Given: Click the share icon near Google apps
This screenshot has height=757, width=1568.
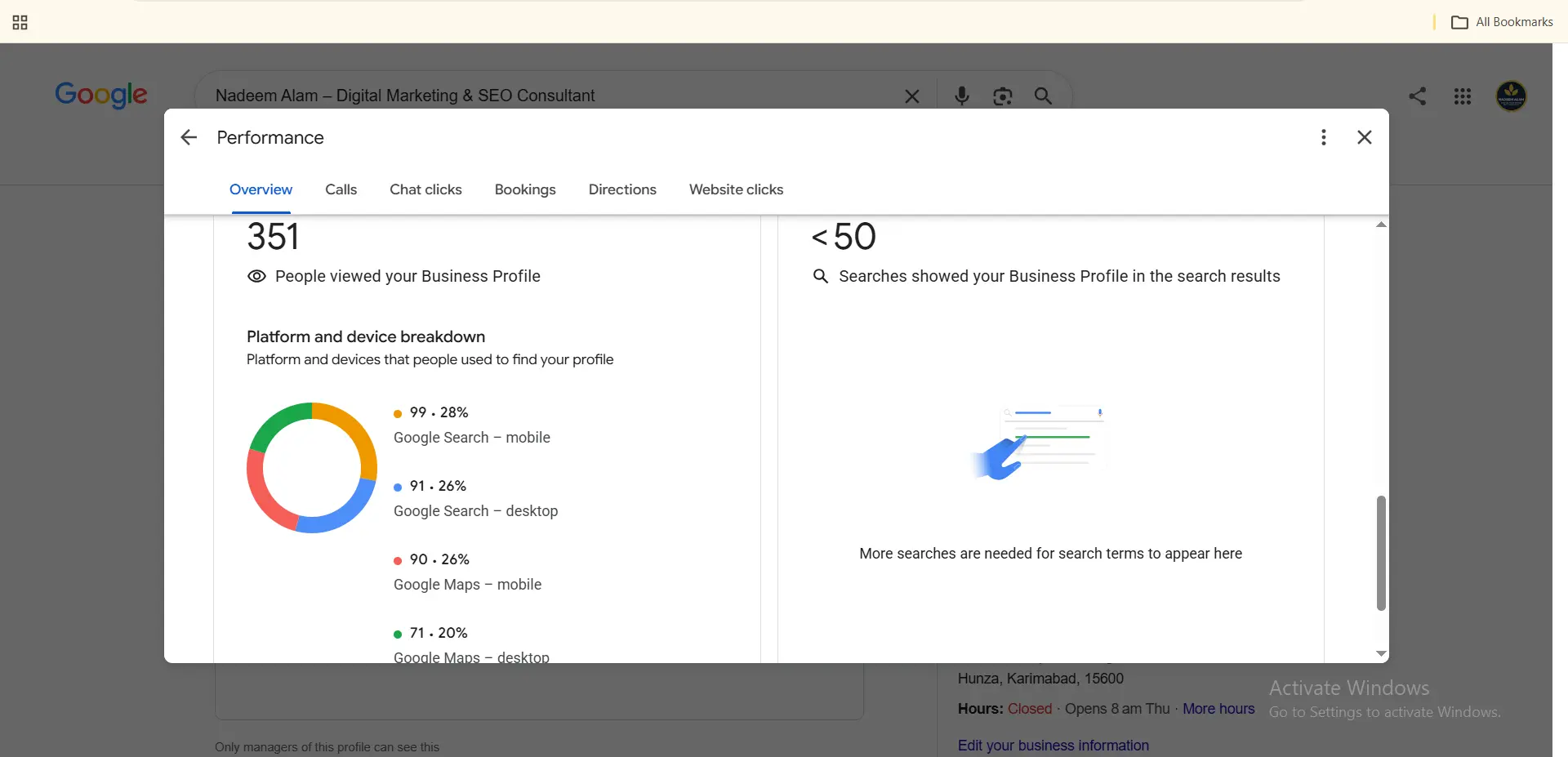Looking at the screenshot, I should [1418, 96].
